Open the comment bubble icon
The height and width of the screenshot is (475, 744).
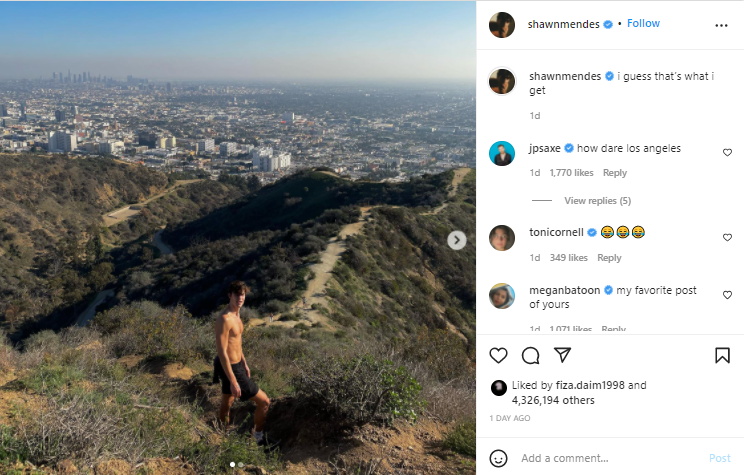(531, 355)
